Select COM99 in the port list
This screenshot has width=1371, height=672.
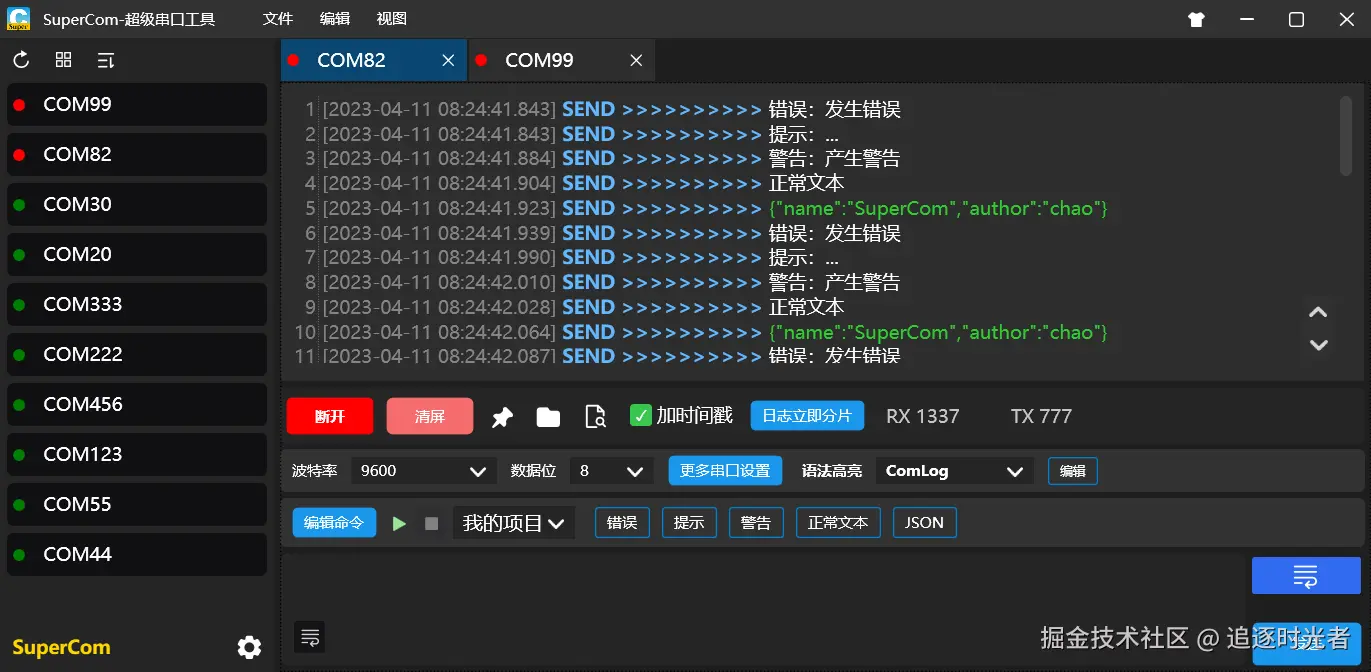(x=137, y=104)
